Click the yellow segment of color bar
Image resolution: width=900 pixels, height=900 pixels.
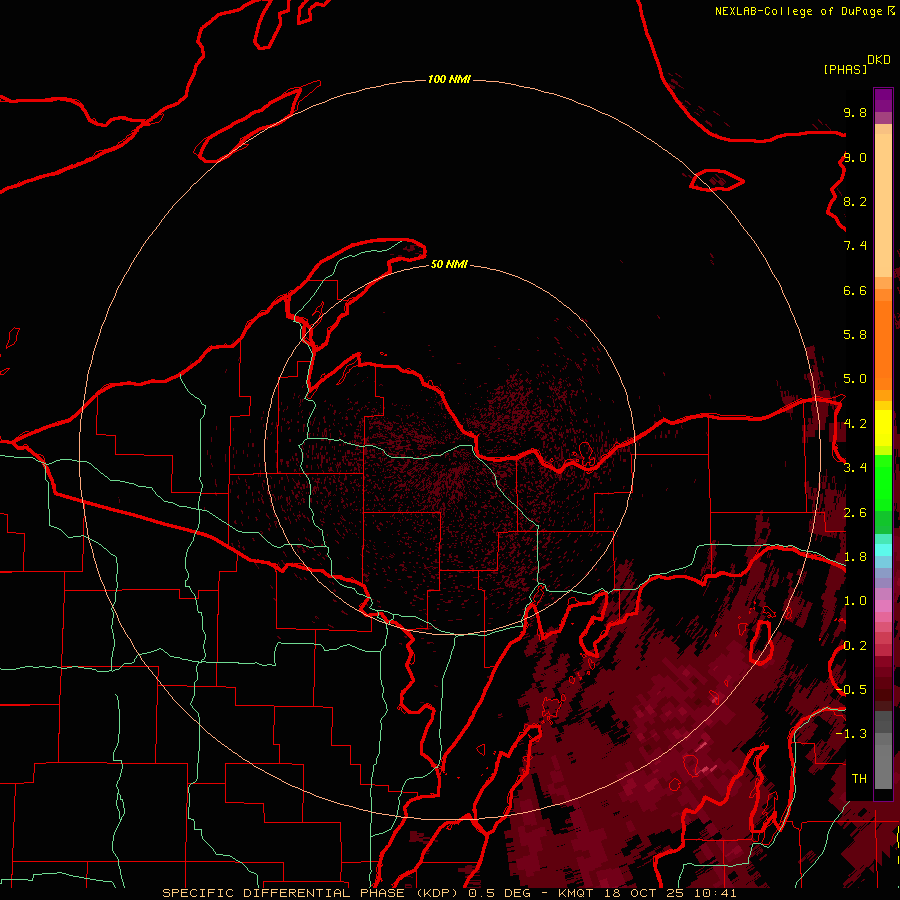[883, 427]
